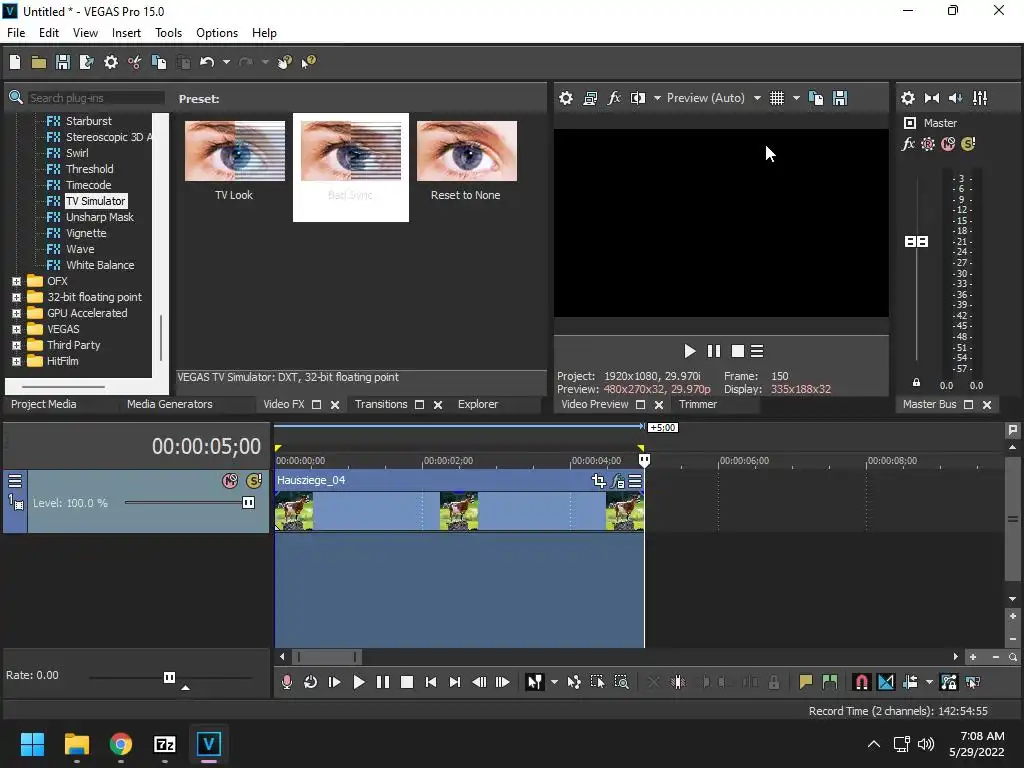Open Master Bus audio properties gear
The image size is (1024, 768).
pyautogui.click(x=908, y=98)
